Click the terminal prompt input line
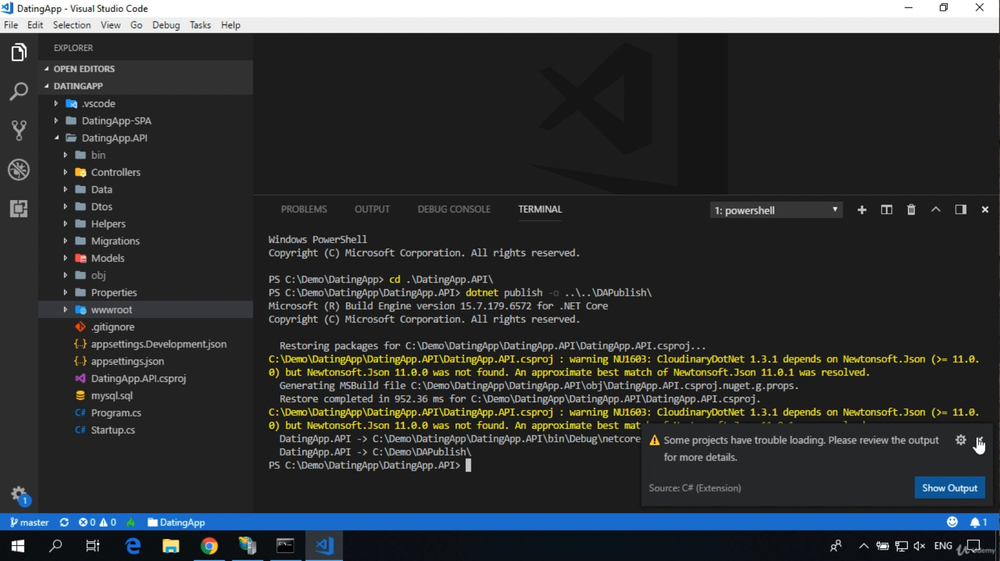This screenshot has height=561, width=1000. point(370,465)
